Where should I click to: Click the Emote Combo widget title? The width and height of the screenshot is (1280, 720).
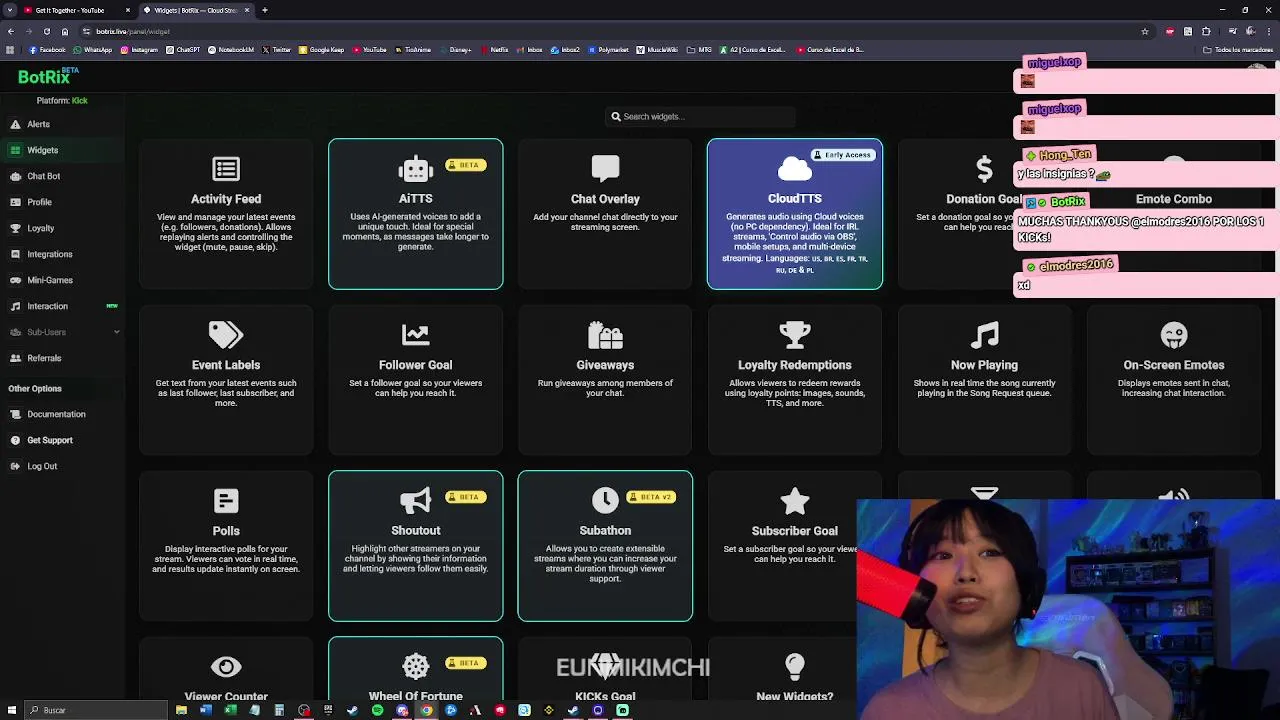point(1174,199)
